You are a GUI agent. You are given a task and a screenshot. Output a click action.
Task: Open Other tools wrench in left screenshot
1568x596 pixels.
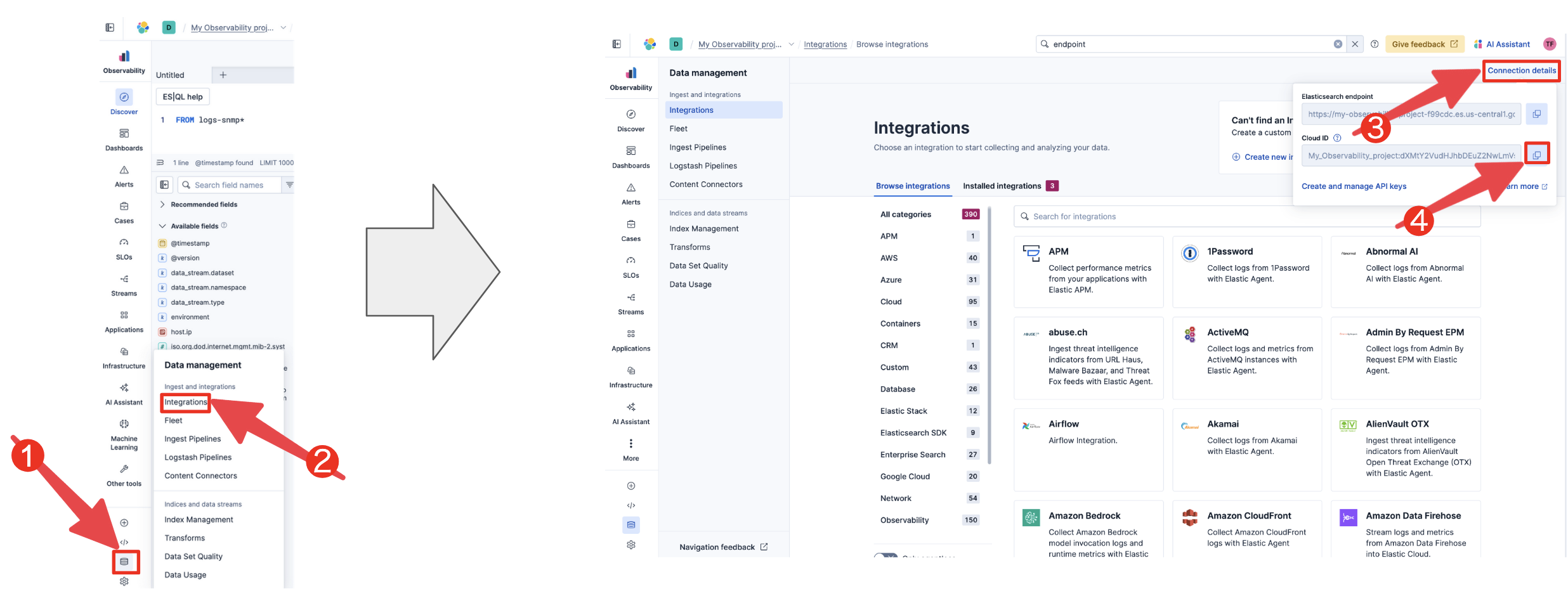pyautogui.click(x=124, y=476)
